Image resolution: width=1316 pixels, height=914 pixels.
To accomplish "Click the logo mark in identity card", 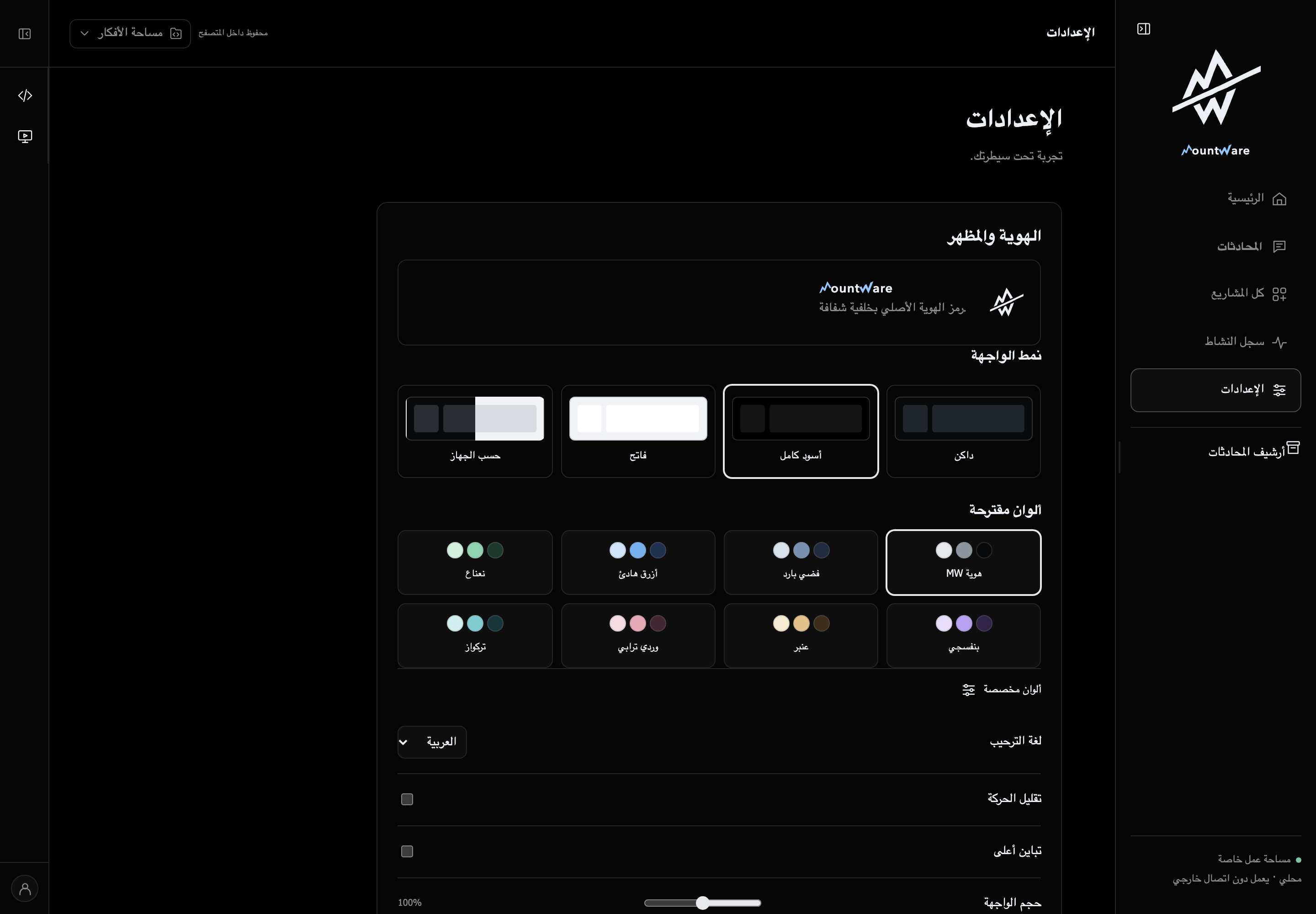I will (x=1006, y=302).
